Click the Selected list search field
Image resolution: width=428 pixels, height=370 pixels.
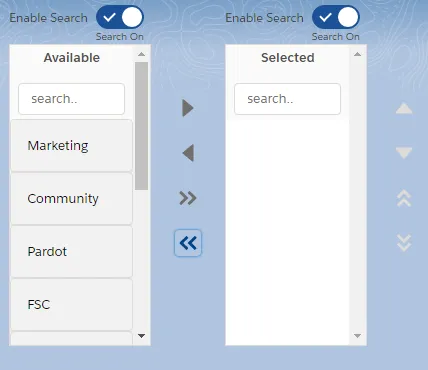pos(287,99)
